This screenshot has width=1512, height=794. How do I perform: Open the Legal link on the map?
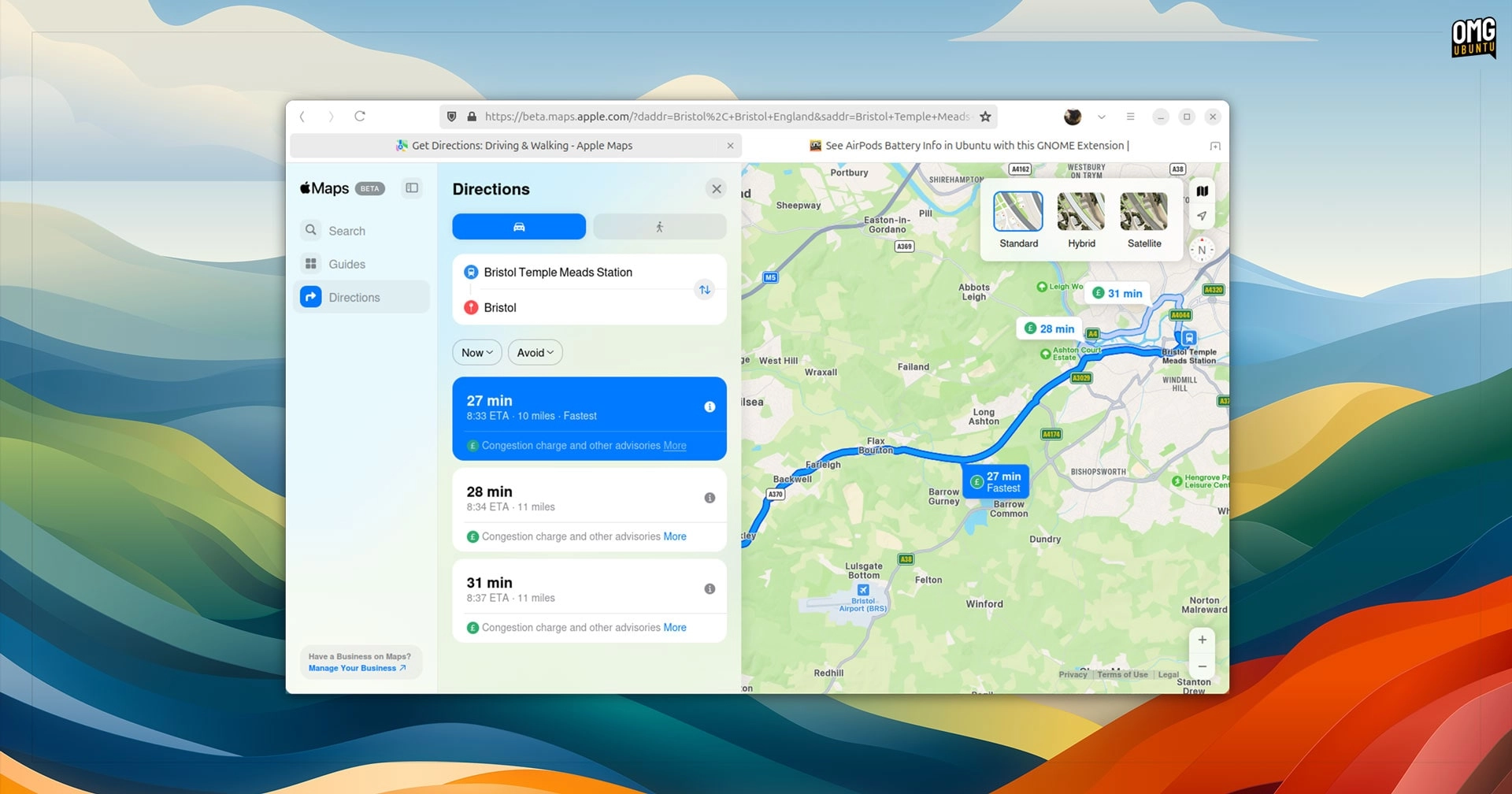[1168, 674]
